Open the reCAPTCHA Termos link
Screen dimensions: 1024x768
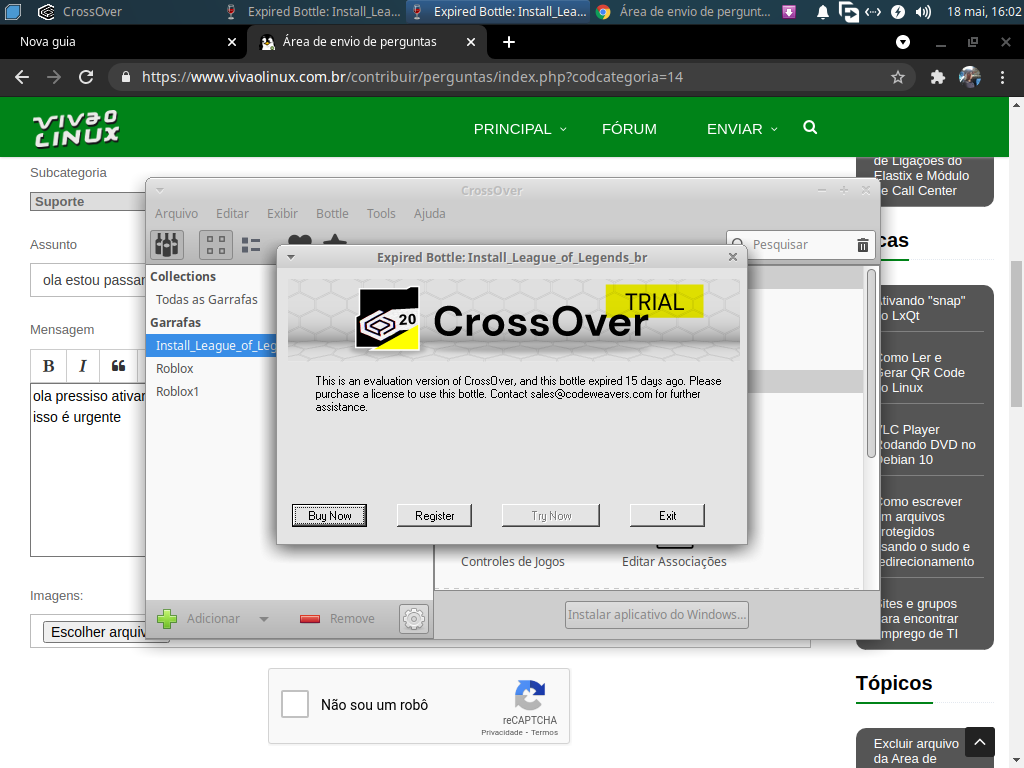pyautogui.click(x=545, y=733)
